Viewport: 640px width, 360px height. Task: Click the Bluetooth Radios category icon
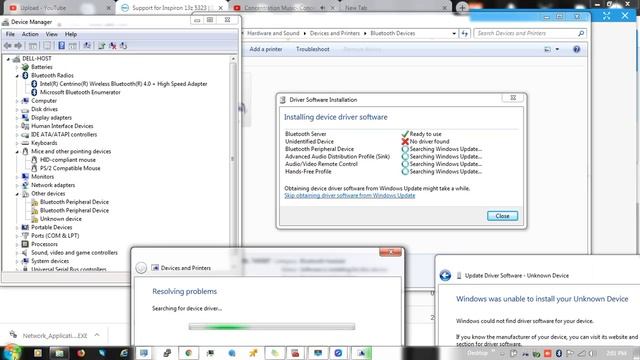click(x=25, y=76)
